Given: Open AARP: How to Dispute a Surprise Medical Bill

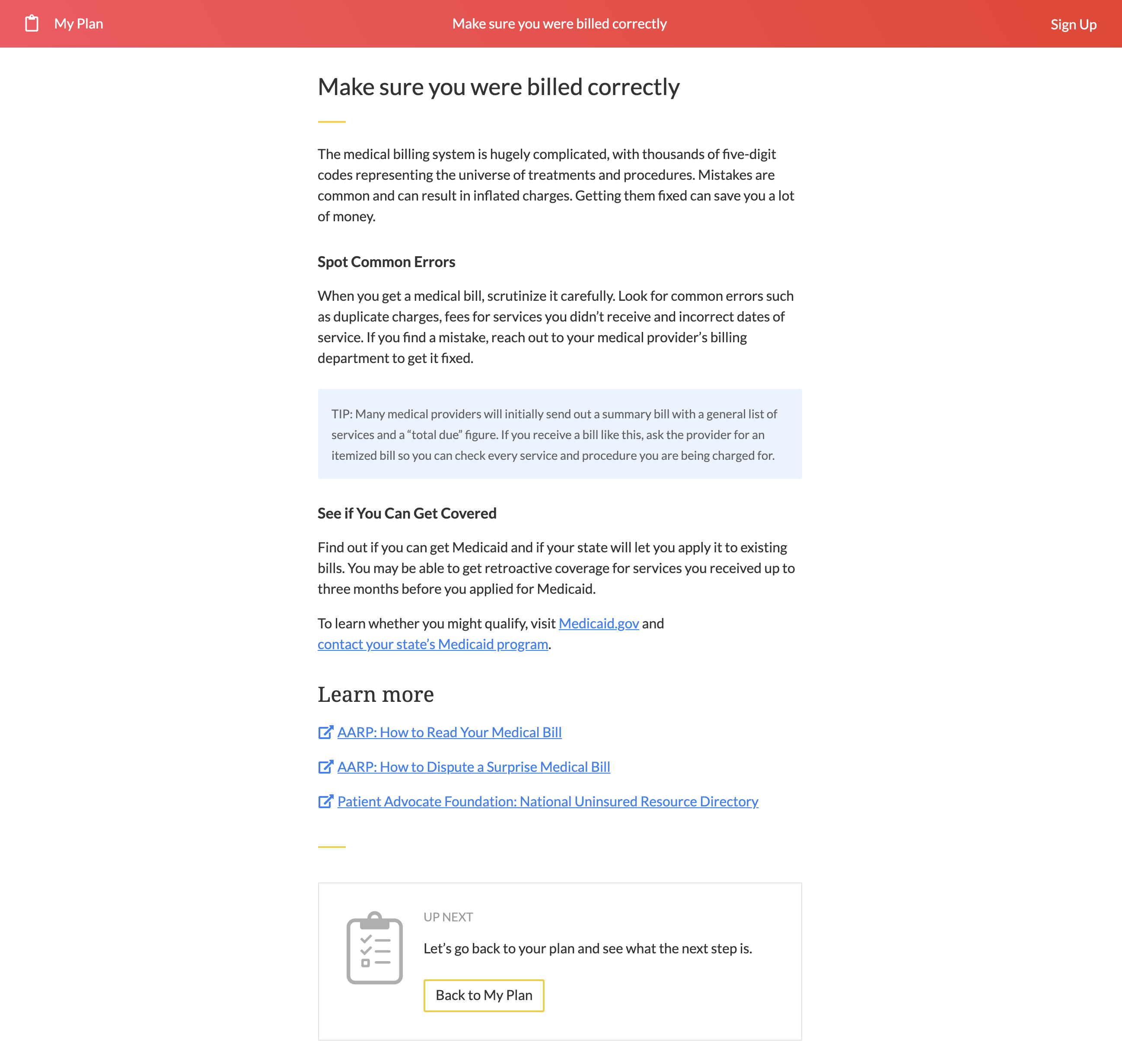Looking at the screenshot, I should point(473,767).
